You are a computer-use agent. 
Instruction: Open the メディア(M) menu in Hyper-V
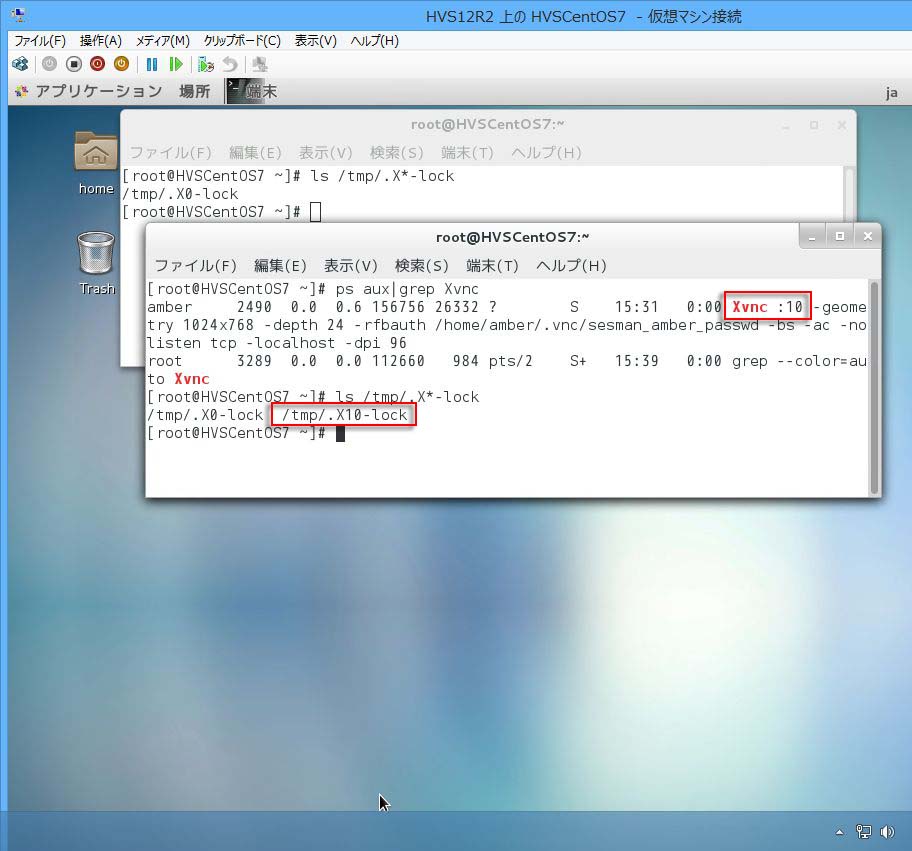(162, 41)
